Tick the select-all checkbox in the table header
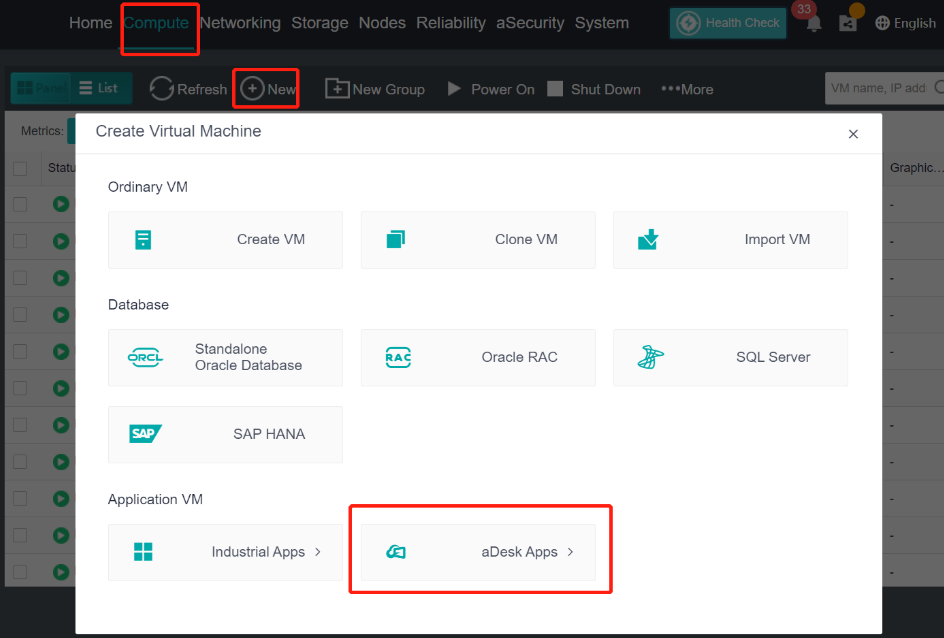Viewport: 944px width, 638px height. point(20,168)
